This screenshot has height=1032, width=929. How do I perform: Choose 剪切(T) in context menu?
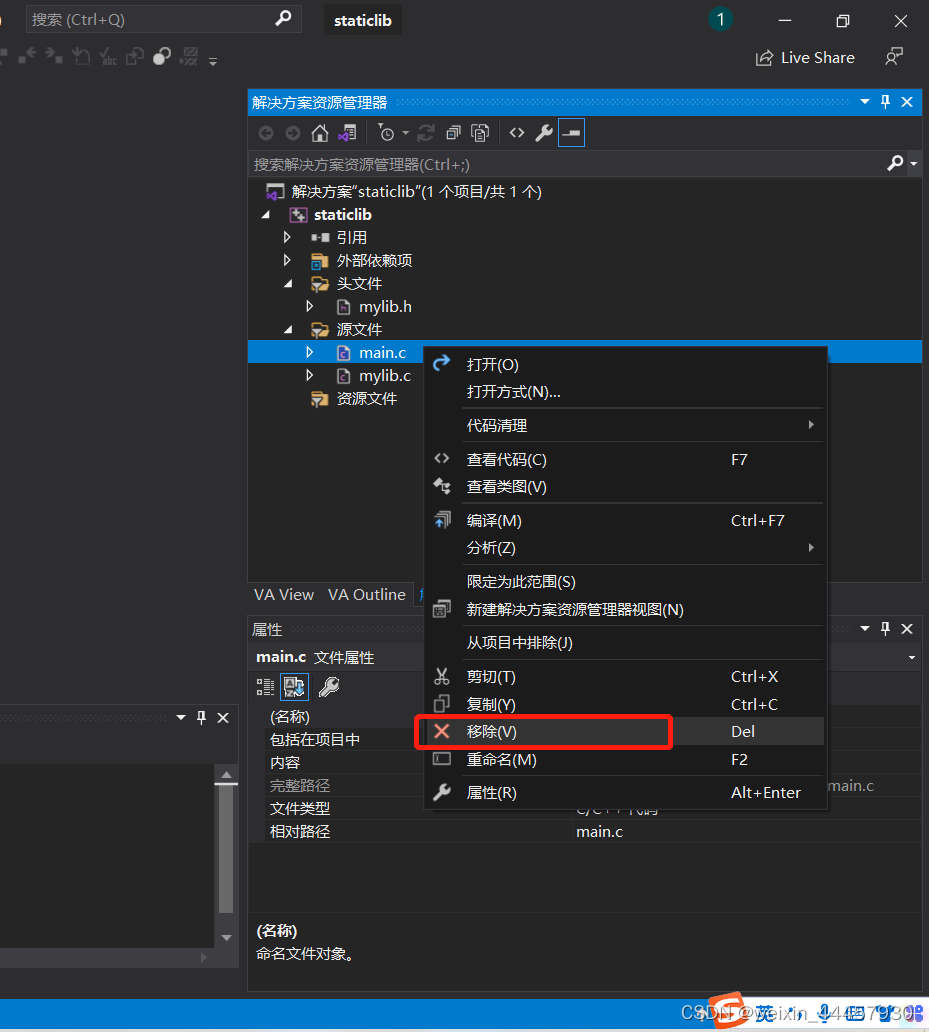pos(624,677)
